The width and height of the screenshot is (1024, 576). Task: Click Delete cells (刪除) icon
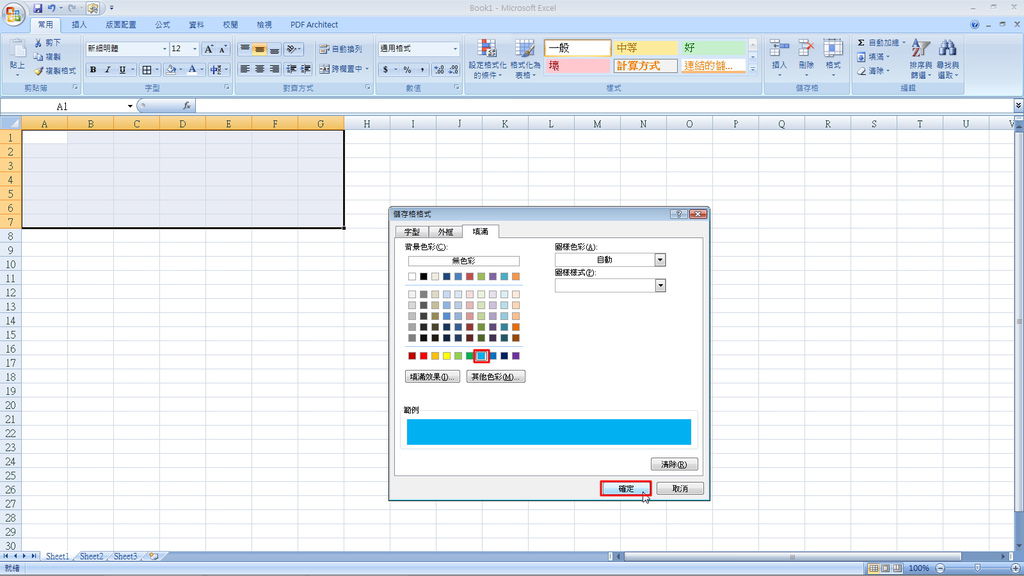(806, 49)
